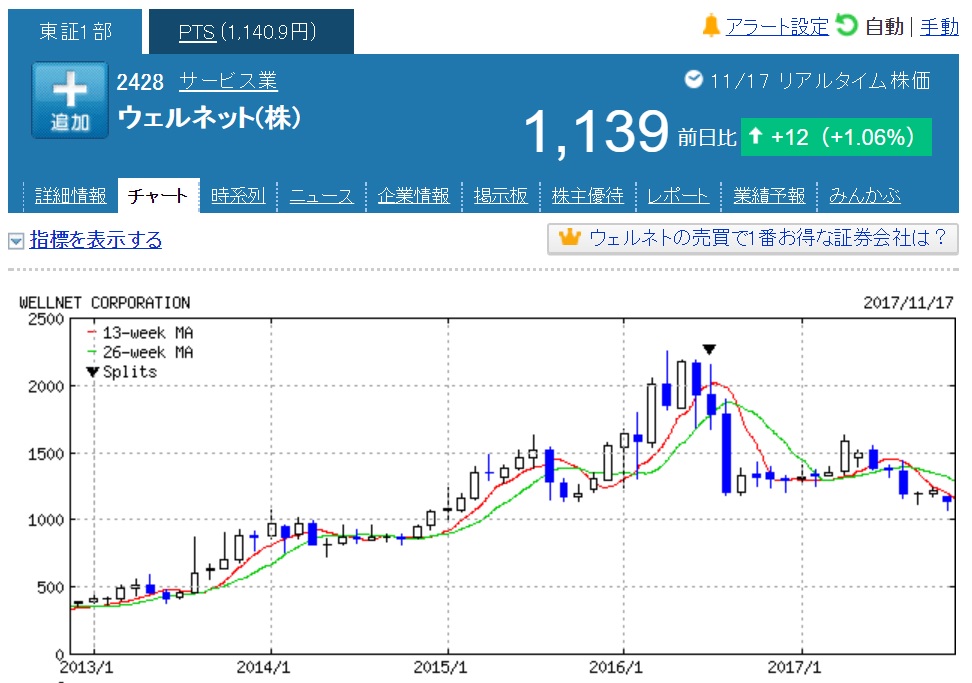Open the アラート設定 link
Viewport: 972px width, 683px height.
(777, 27)
